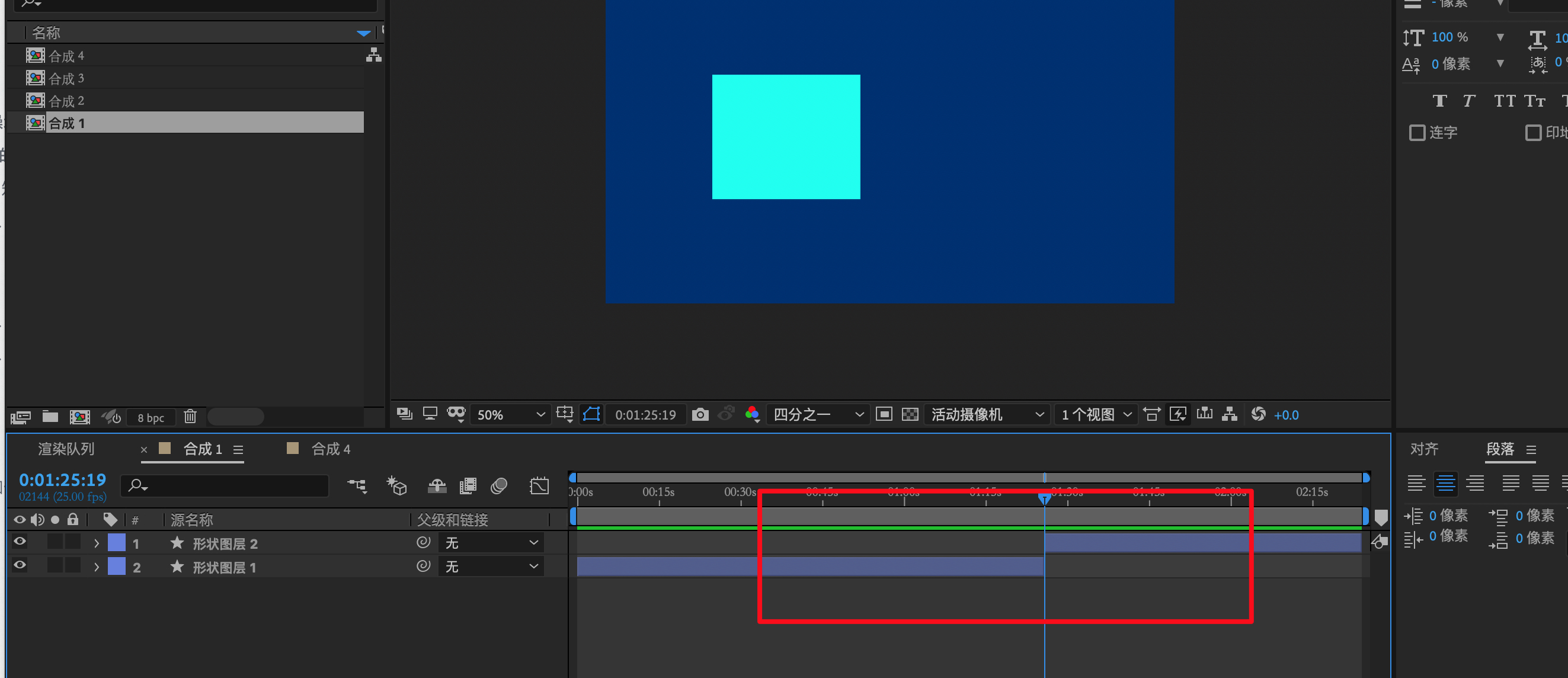Click the blue label swatch of layer 2
The image size is (1568, 678).
click(116, 567)
